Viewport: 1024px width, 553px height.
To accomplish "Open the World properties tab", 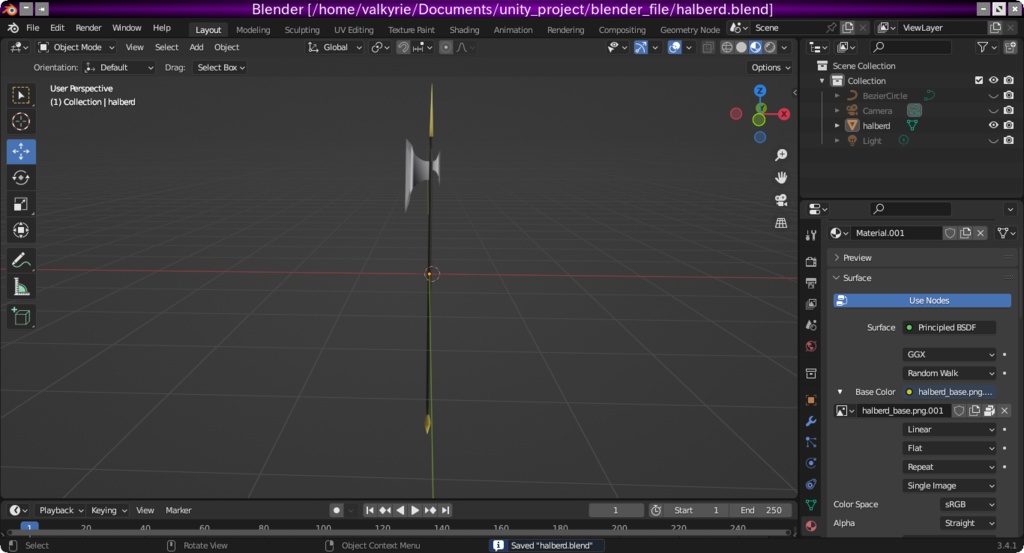I will pos(811,346).
